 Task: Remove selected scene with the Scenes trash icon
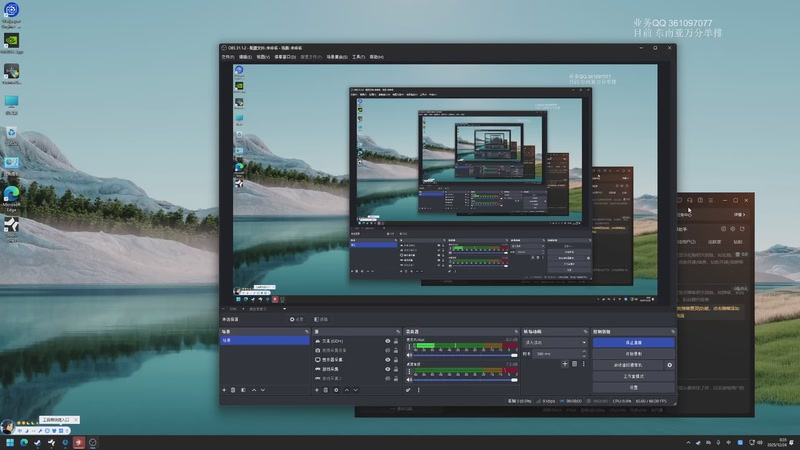(233, 390)
